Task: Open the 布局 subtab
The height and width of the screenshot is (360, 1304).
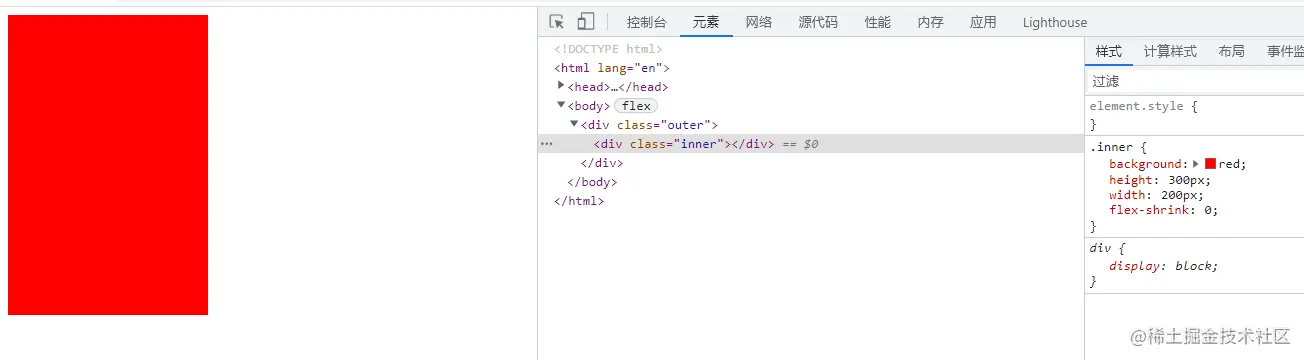Action: (1232, 52)
